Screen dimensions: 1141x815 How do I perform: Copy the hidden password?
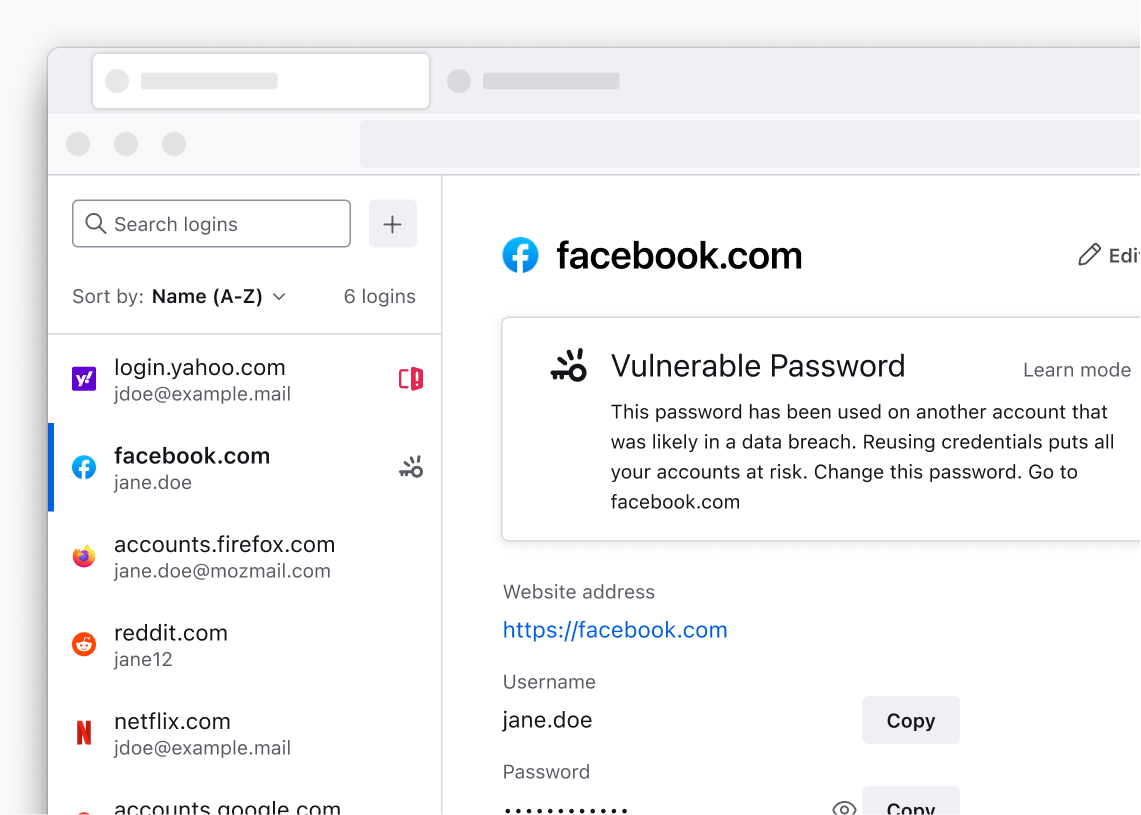tap(910, 808)
